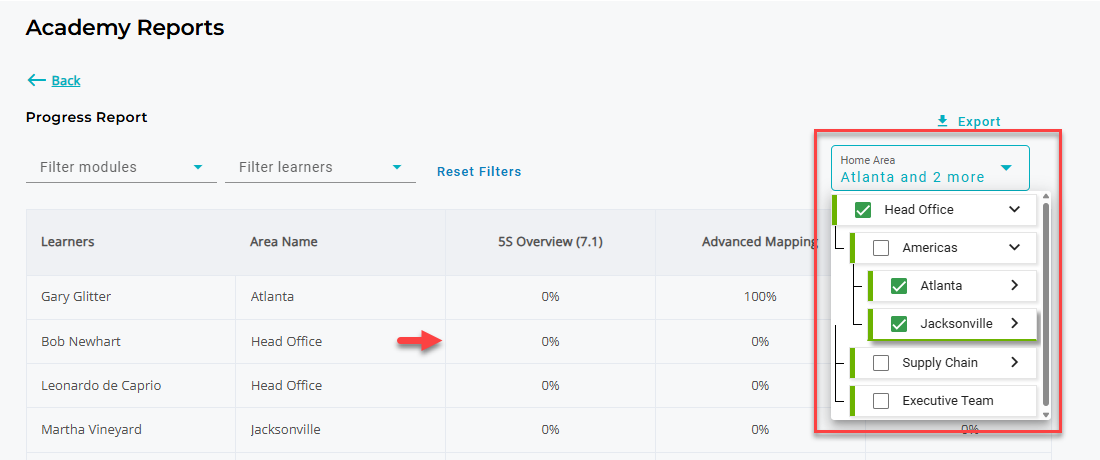Screen dimensions: 1100x460
Task: Click the Filter modules caret icon
Action: pos(198,168)
